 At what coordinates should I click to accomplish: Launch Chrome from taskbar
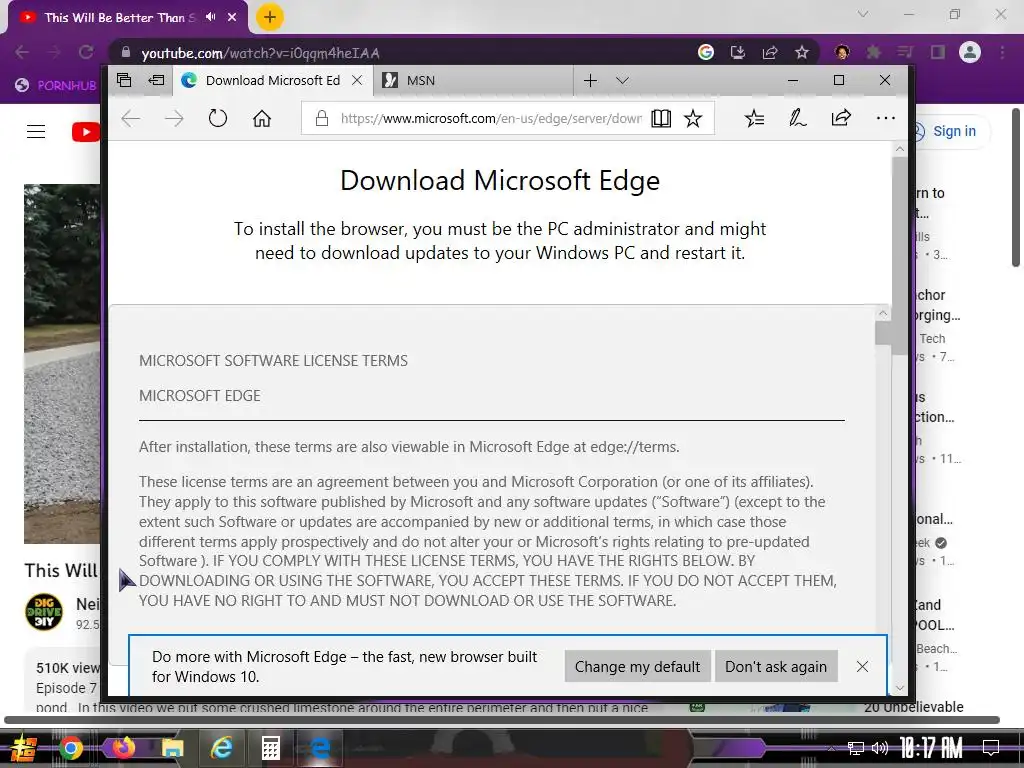(x=70, y=748)
